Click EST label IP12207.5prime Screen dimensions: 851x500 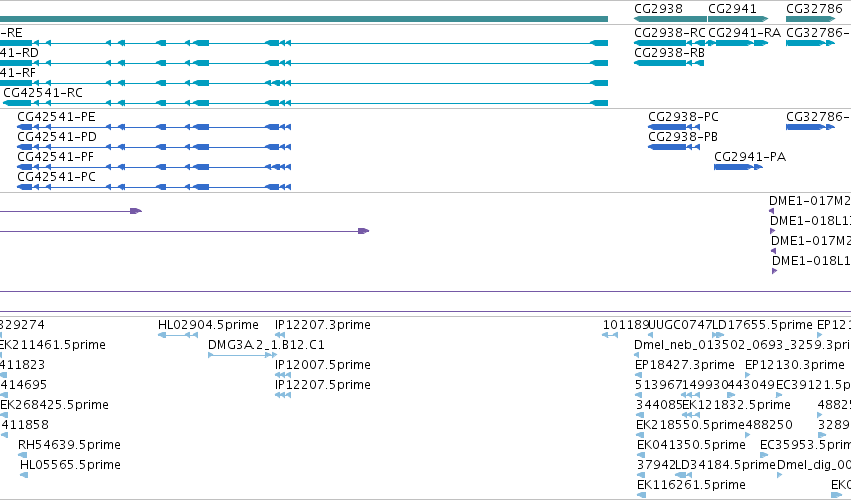(323, 385)
